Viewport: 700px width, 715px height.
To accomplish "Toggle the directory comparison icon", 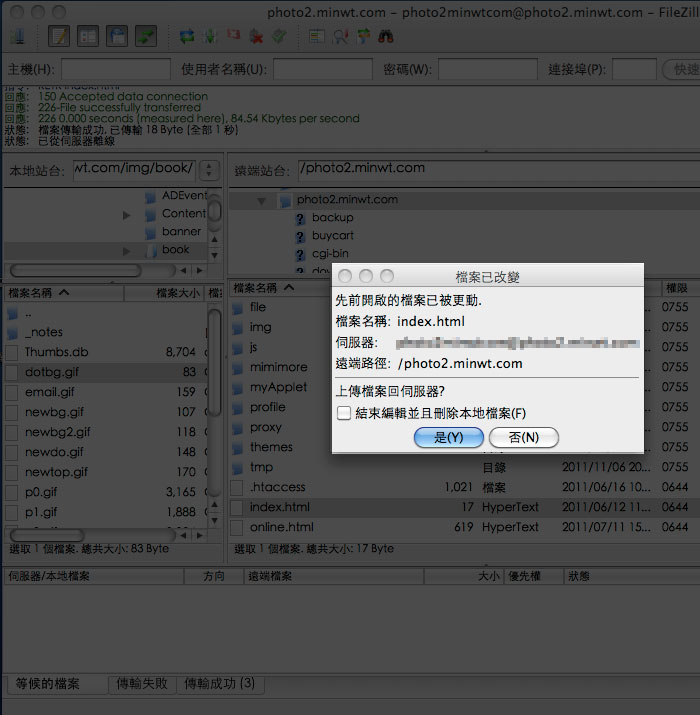I will pyautogui.click(x=341, y=36).
